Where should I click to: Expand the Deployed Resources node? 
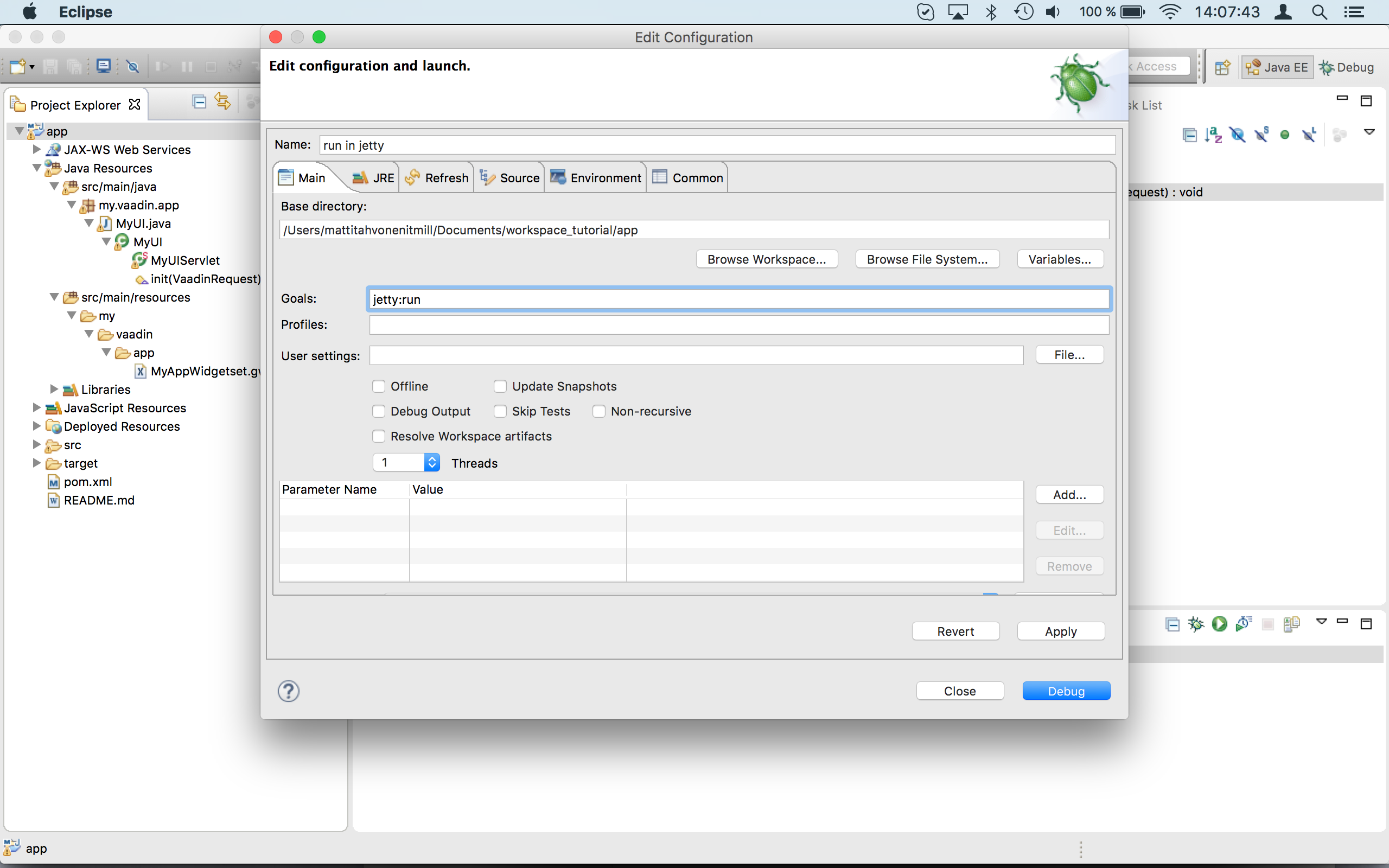pyautogui.click(x=36, y=425)
